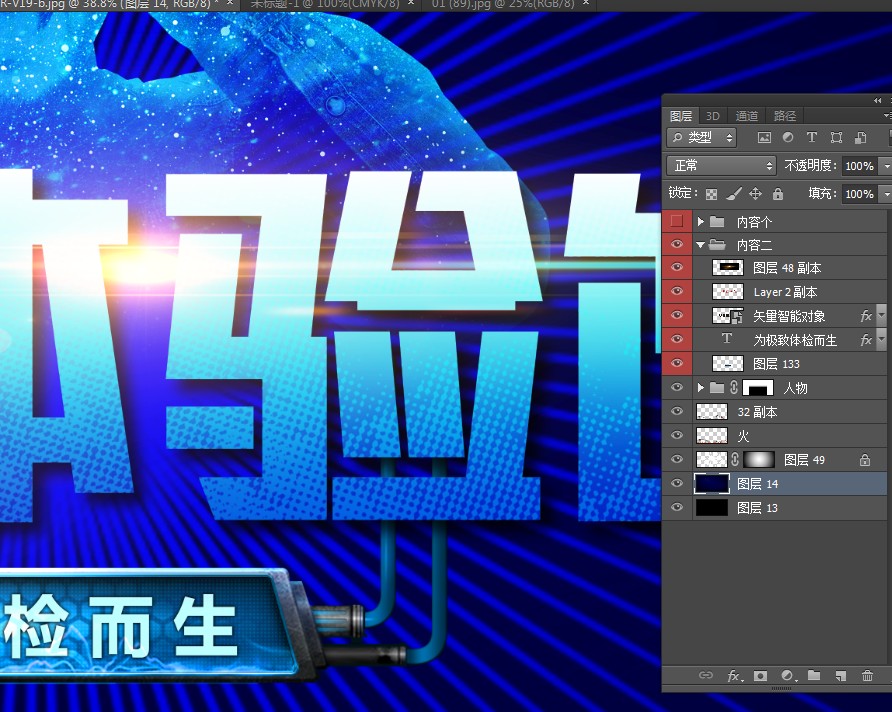The image size is (892, 712).
Task: Show the hidden 内容个 group
Action: [676, 221]
